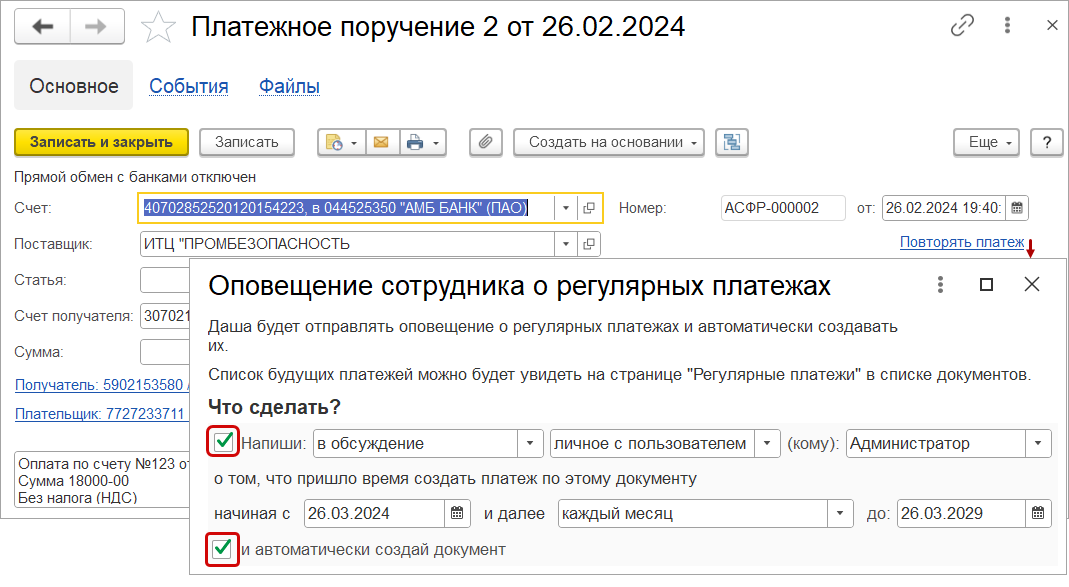Copy link to the payment order document

pos(962,26)
